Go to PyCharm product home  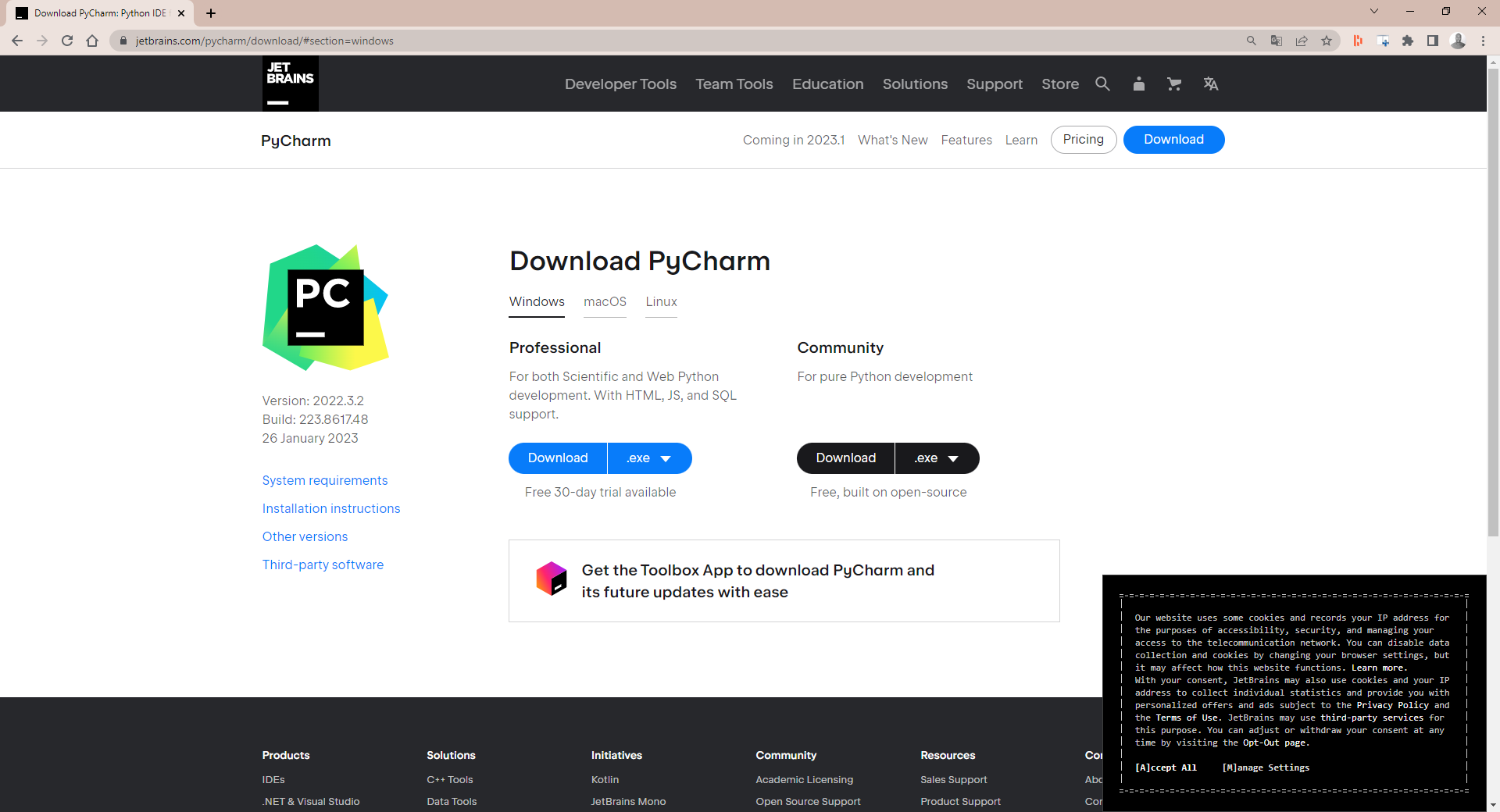pyautogui.click(x=296, y=141)
